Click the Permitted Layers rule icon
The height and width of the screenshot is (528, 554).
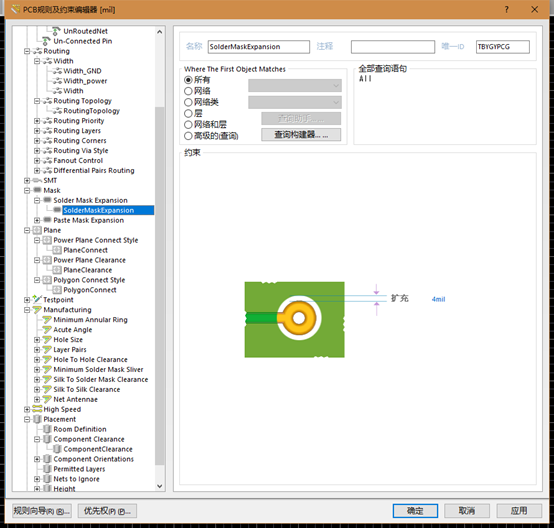pyautogui.click(x=47, y=469)
